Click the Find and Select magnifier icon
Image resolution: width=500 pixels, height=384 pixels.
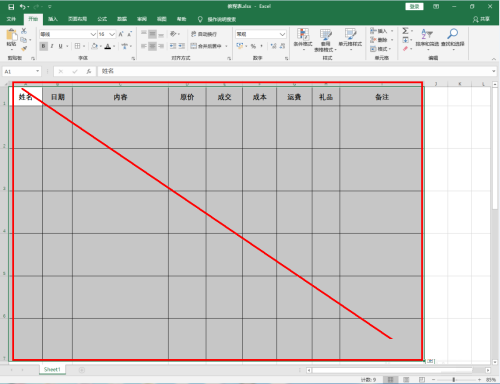452,34
